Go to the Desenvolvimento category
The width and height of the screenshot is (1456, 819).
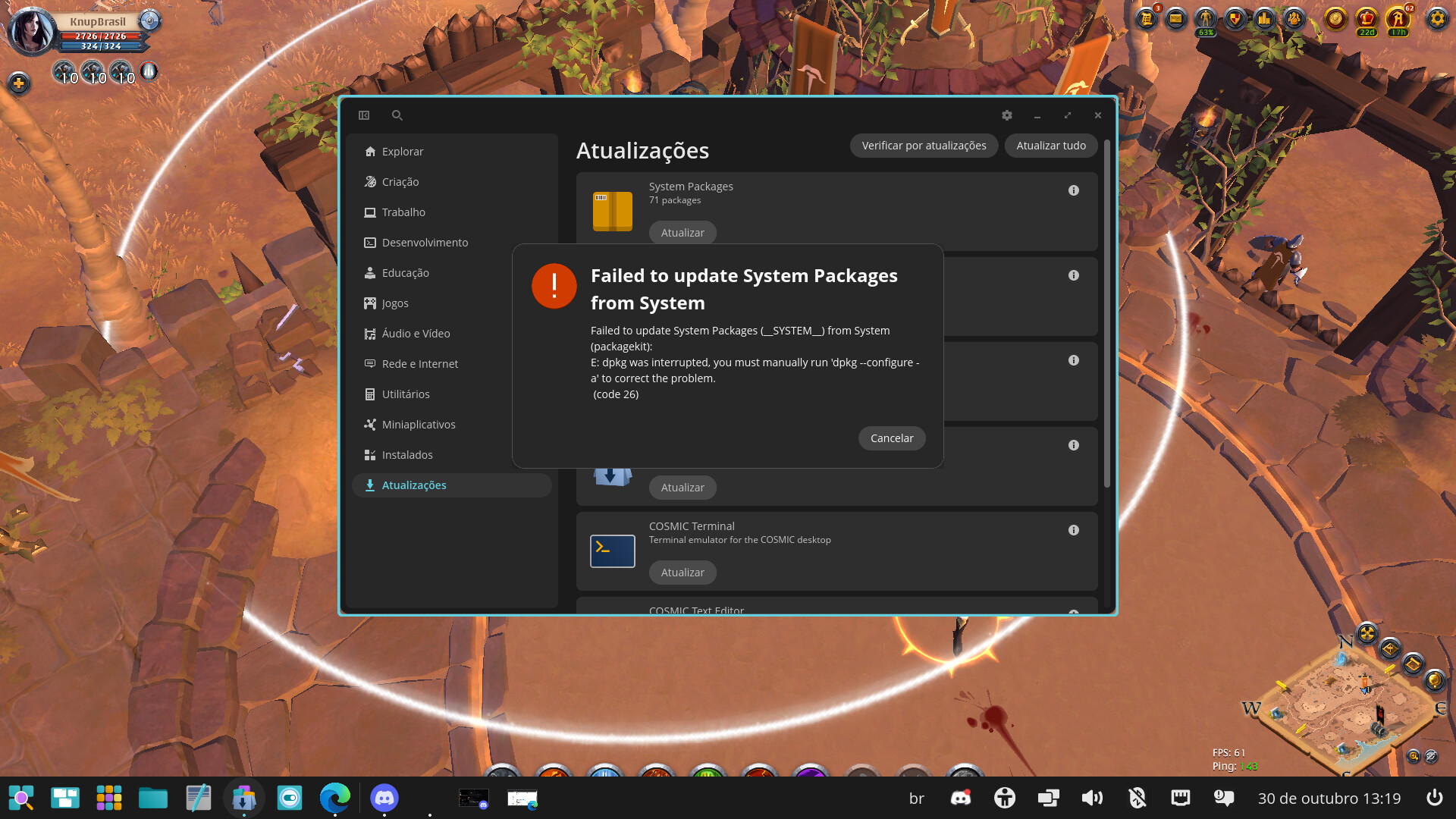pyautogui.click(x=452, y=243)
